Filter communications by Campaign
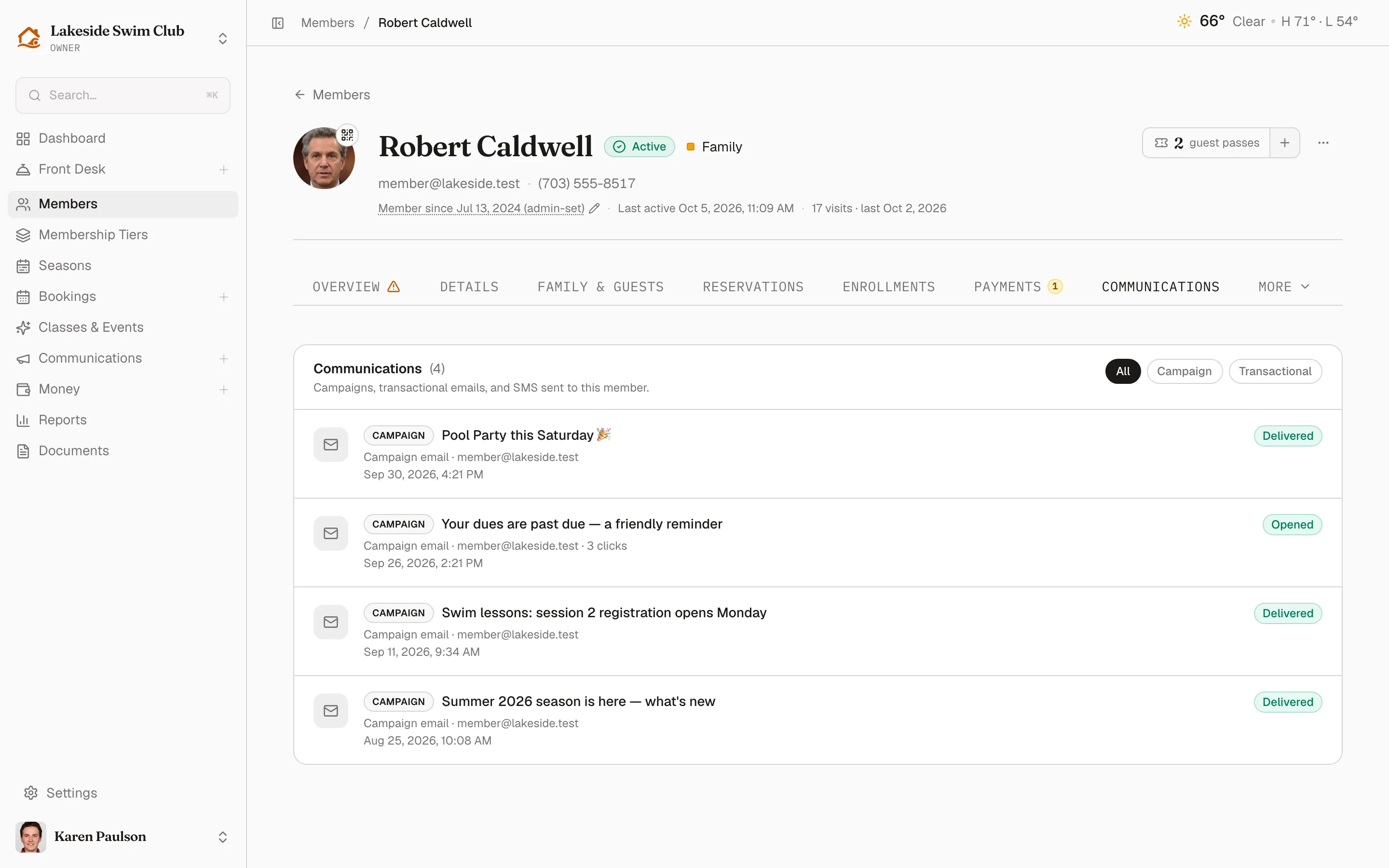 1184,371
